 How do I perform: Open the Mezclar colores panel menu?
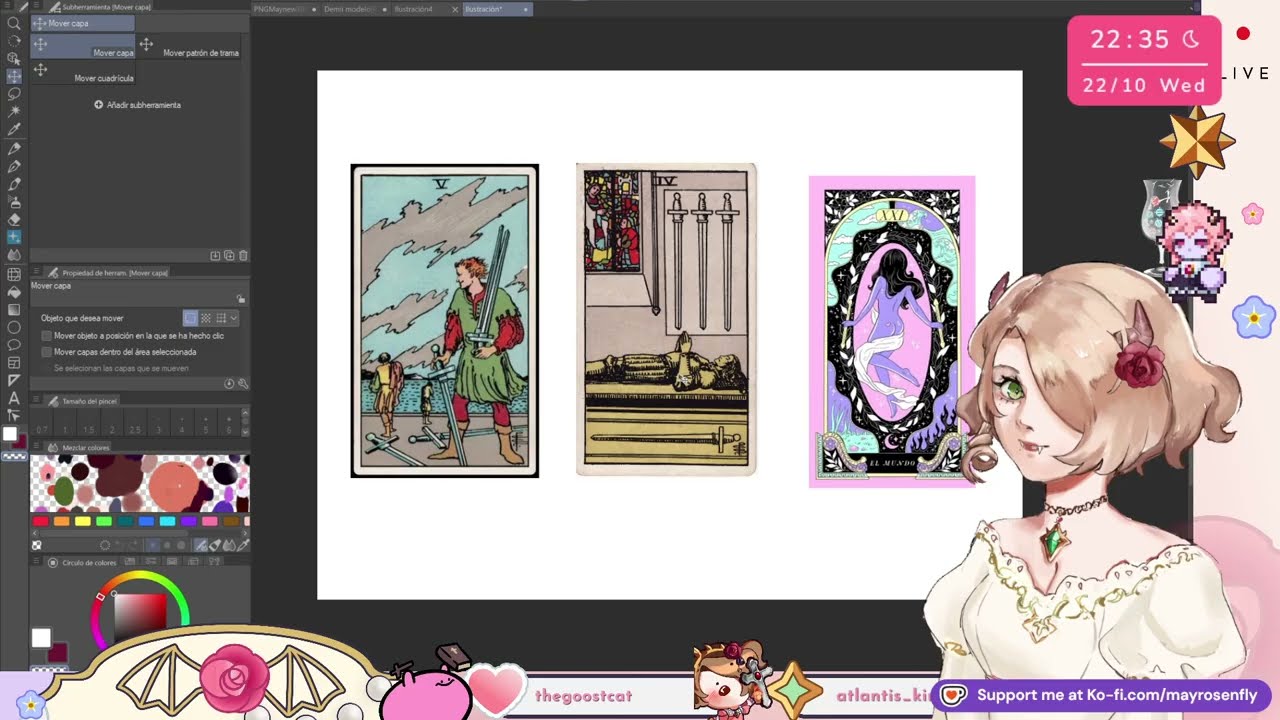(37, 447)
